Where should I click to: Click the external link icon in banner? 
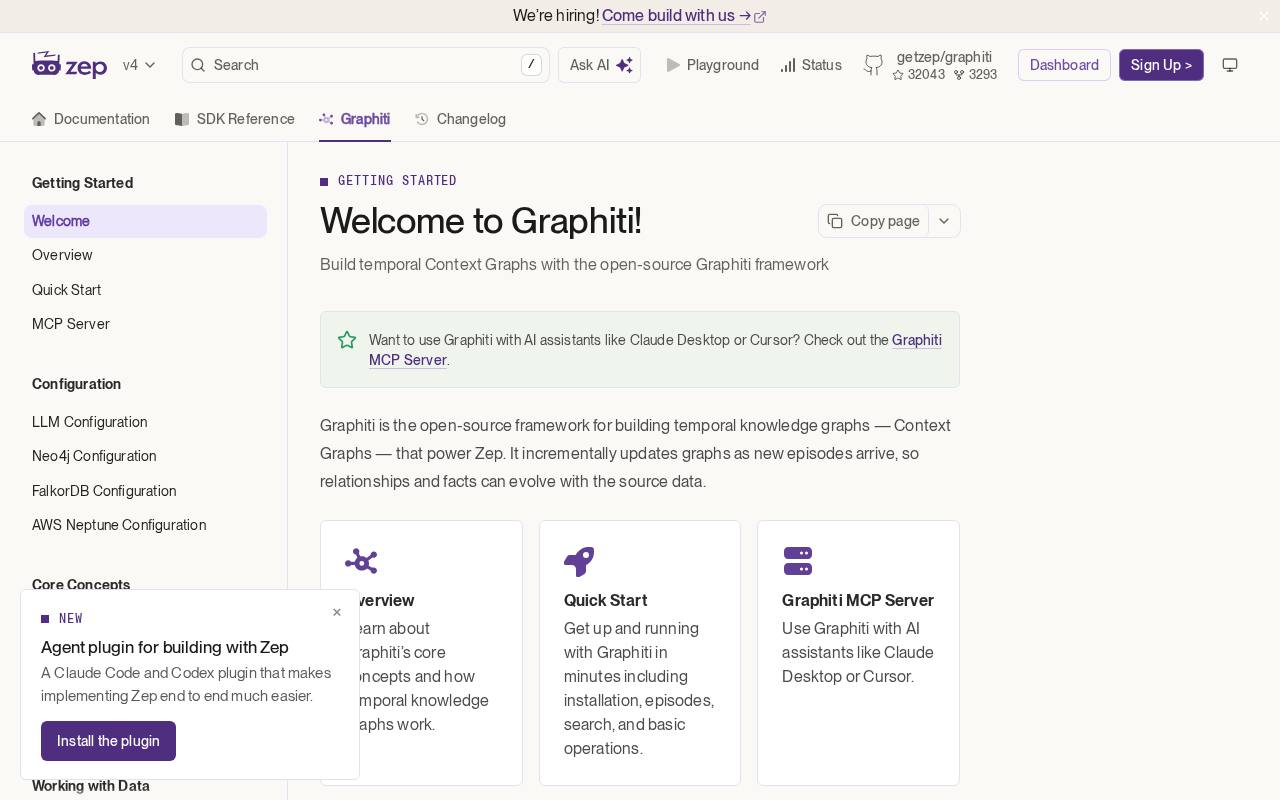click(760, 17)
